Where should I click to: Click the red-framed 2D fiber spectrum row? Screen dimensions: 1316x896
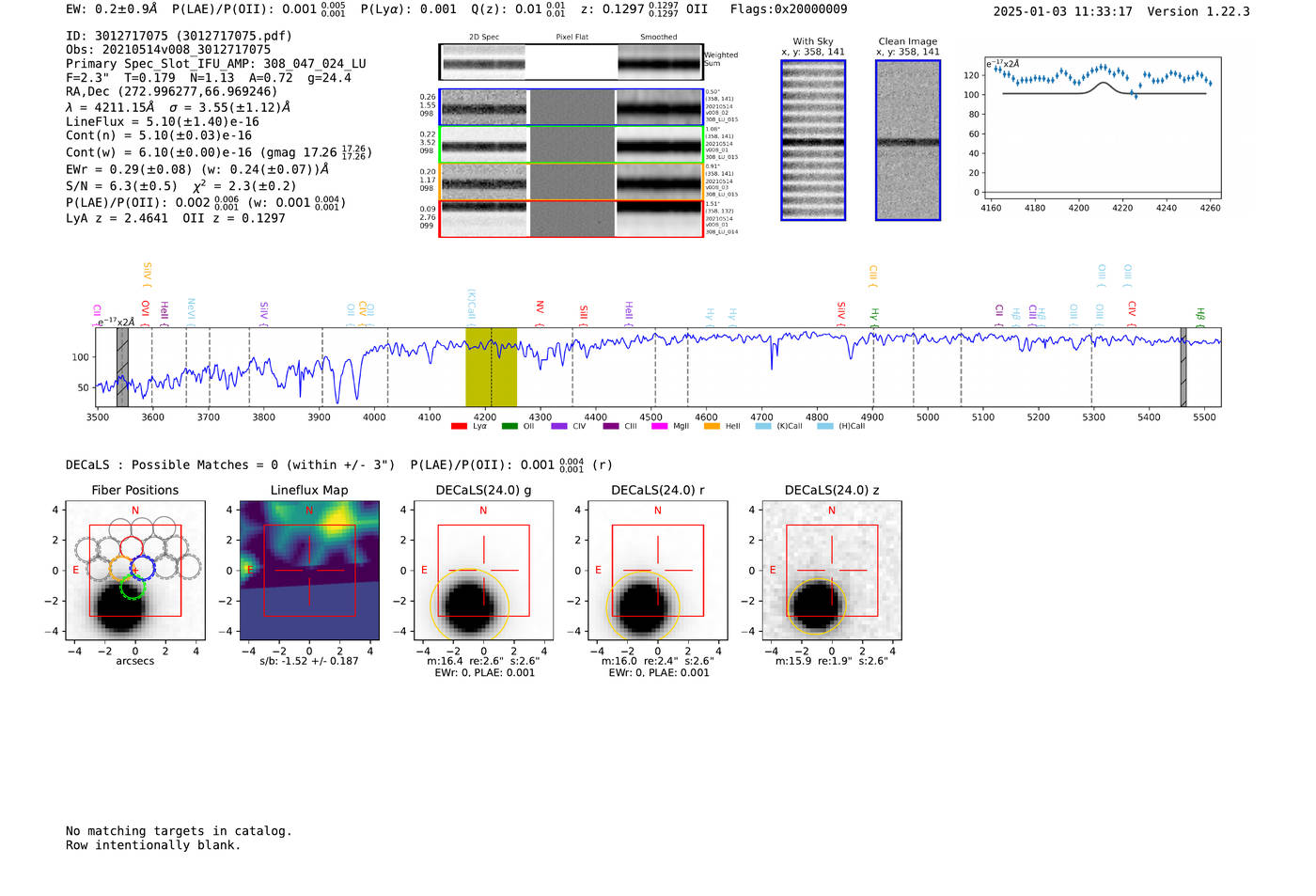pos(572,218)
